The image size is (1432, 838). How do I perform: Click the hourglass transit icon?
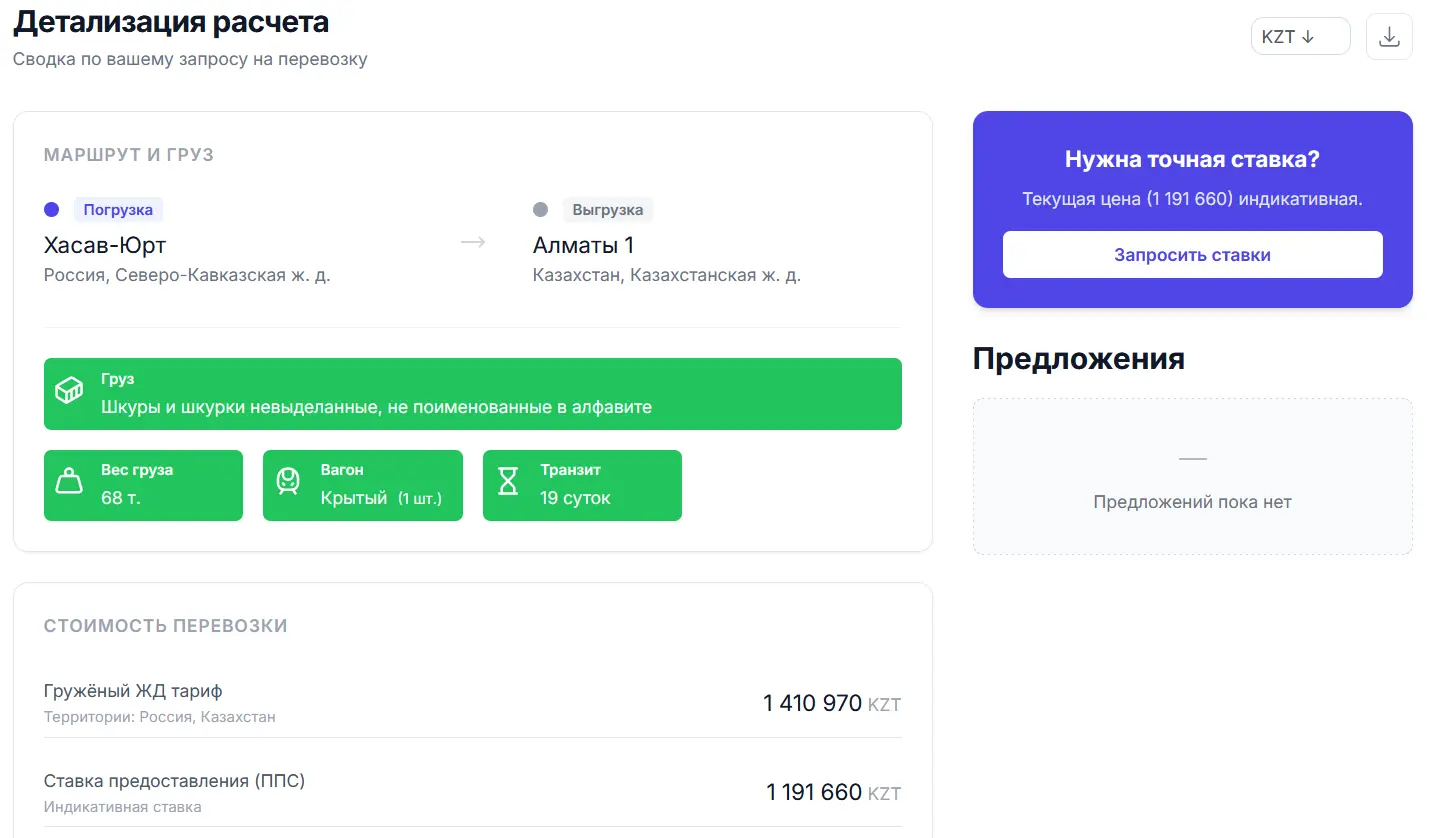[x=508, y=482]
